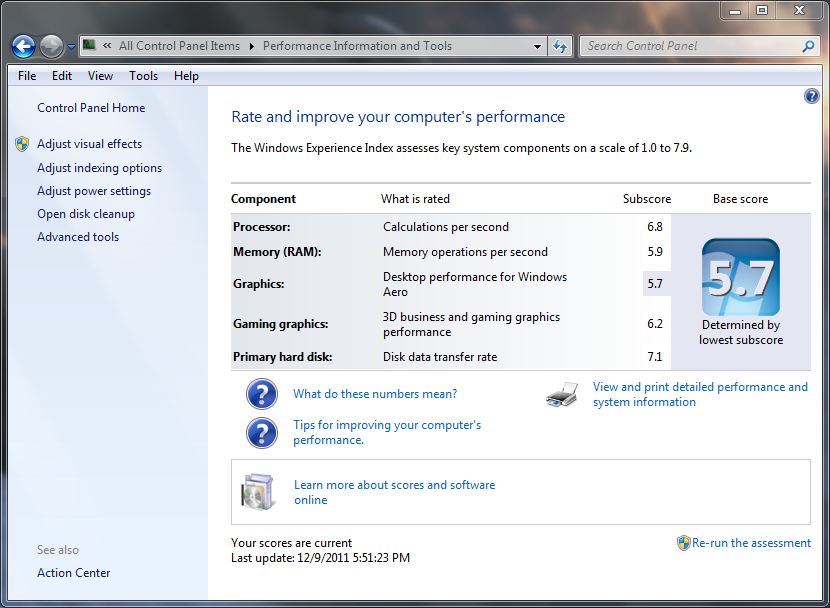Click the Last update timestamp text

click(320, 558)
